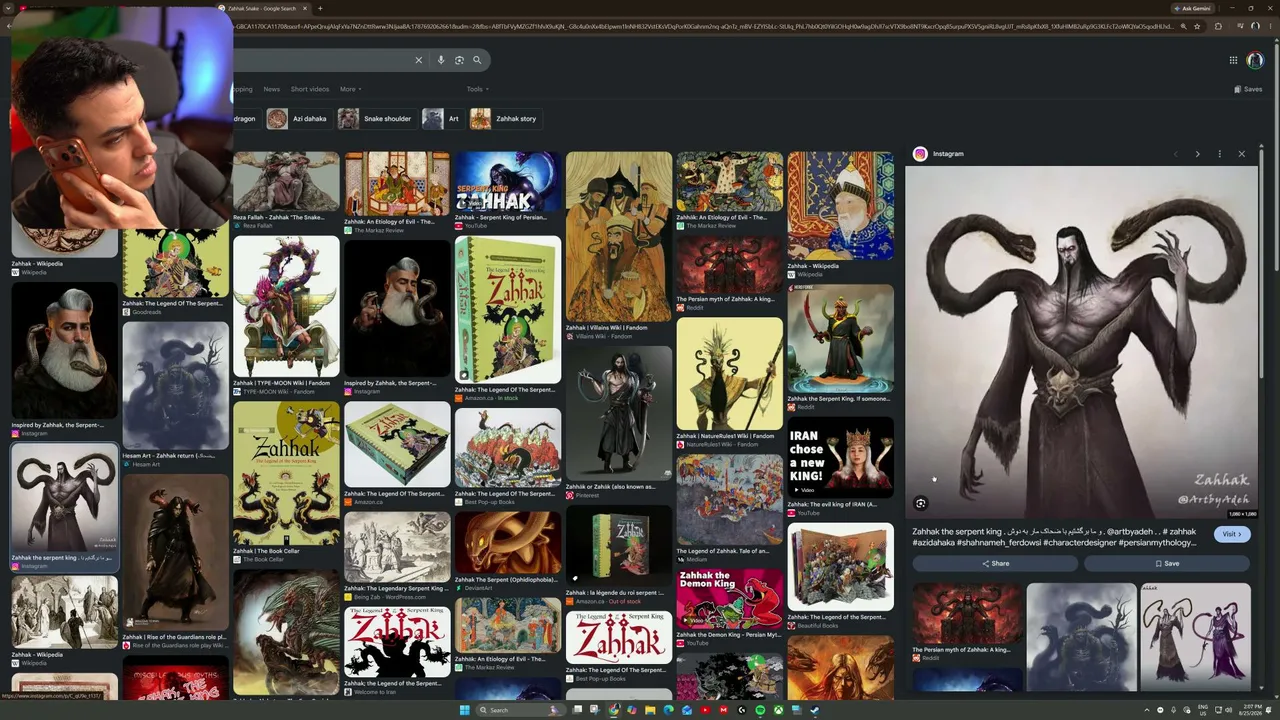
Task: Close the Instagram image preview panel
Action: pos(1242,154)
